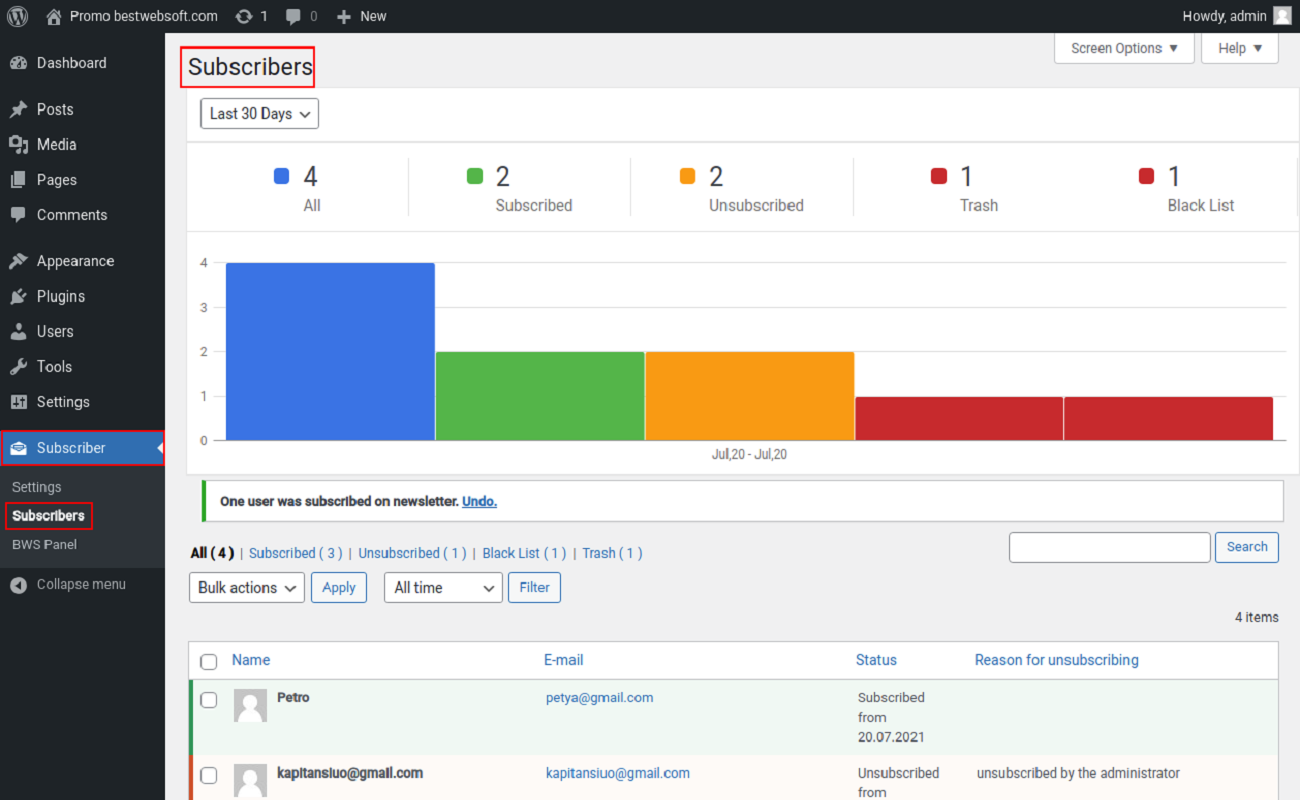The height and width of the screenshot is (800, 1300).
Task: Click the Posts pushpin icon
Action: (x=18, y=109)
